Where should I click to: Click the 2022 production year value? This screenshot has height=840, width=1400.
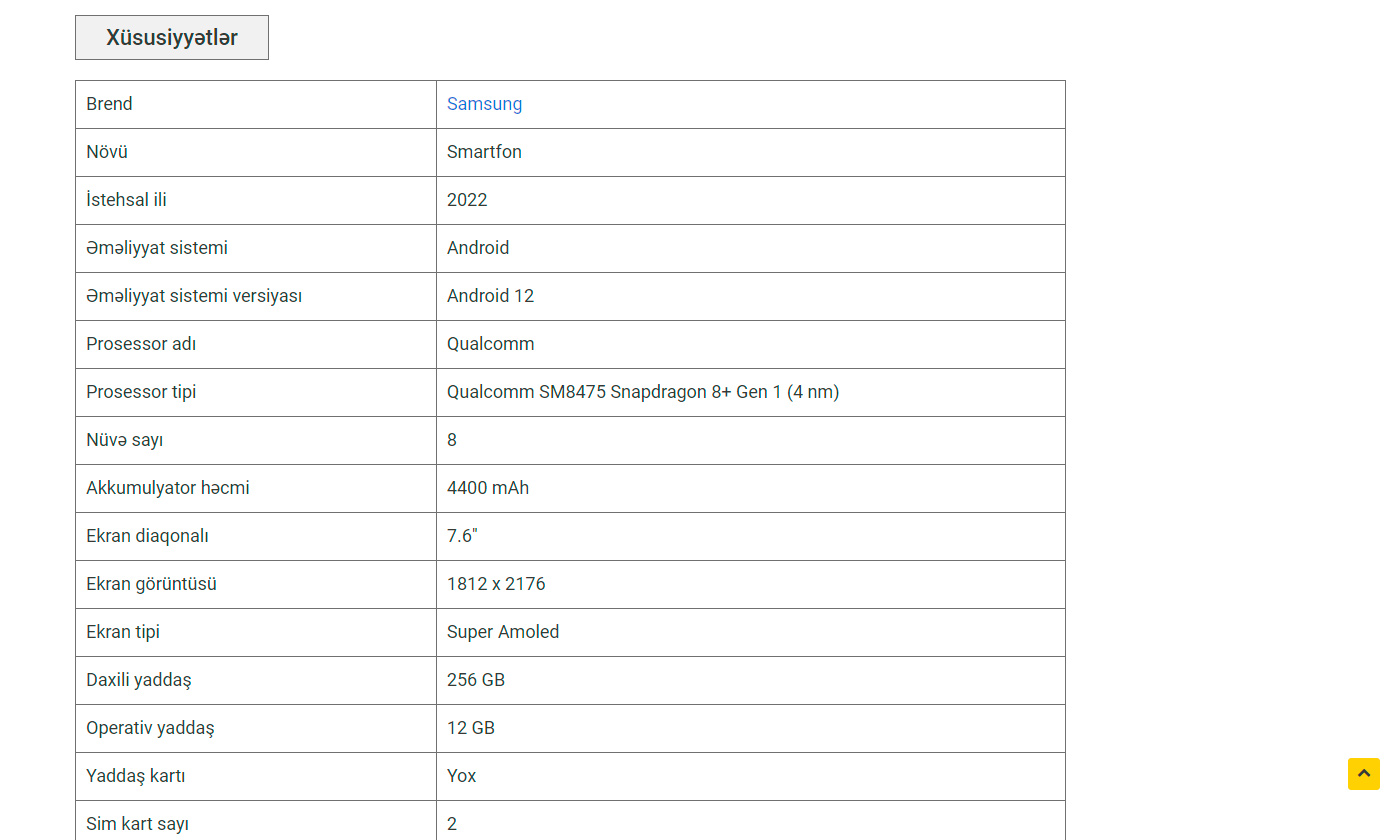click(467, 200)
